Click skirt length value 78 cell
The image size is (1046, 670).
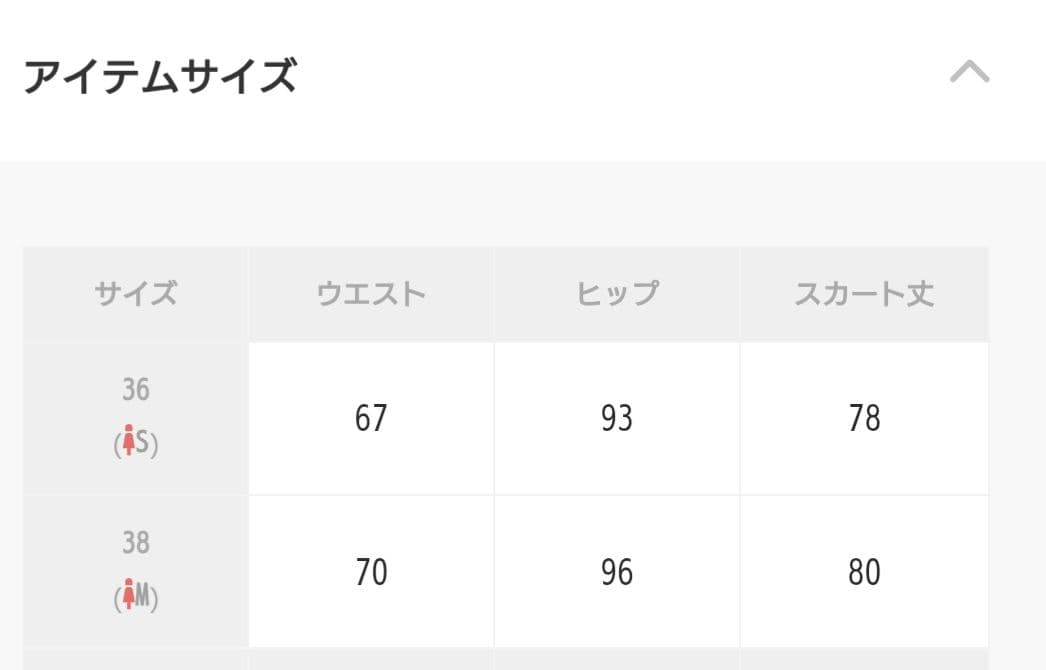coord(864,418)
